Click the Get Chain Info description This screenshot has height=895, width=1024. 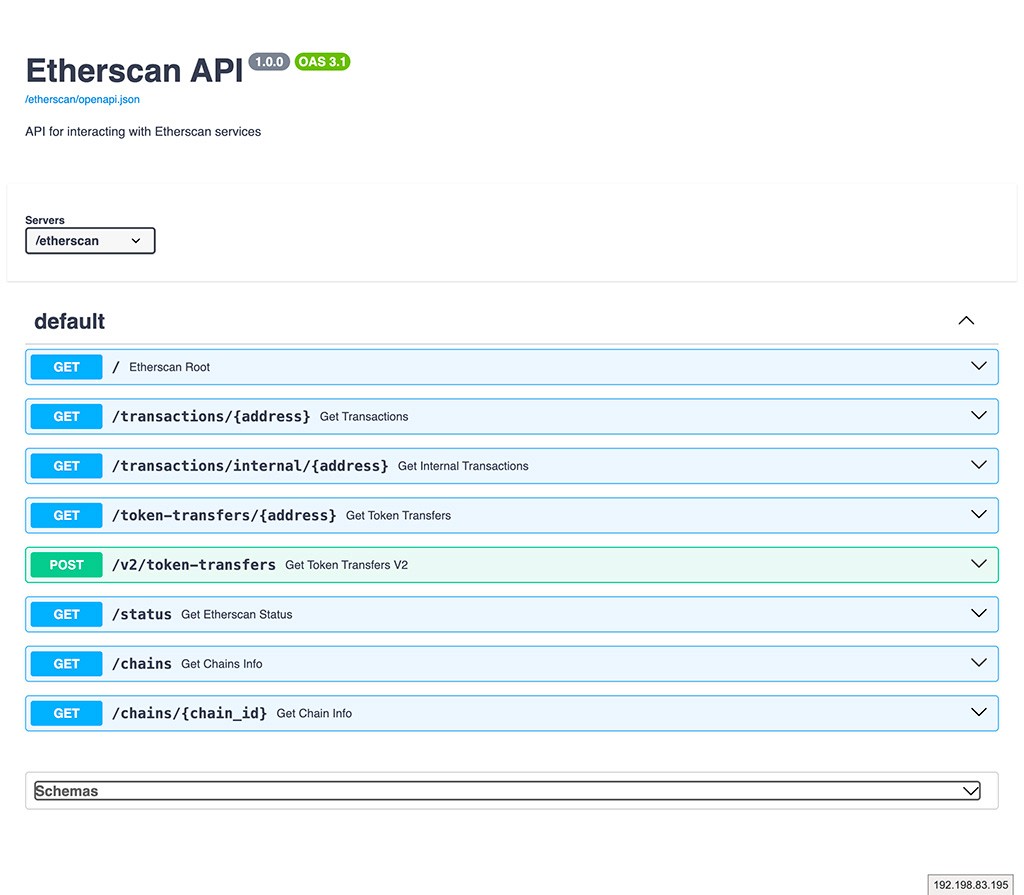pos(314,713)
